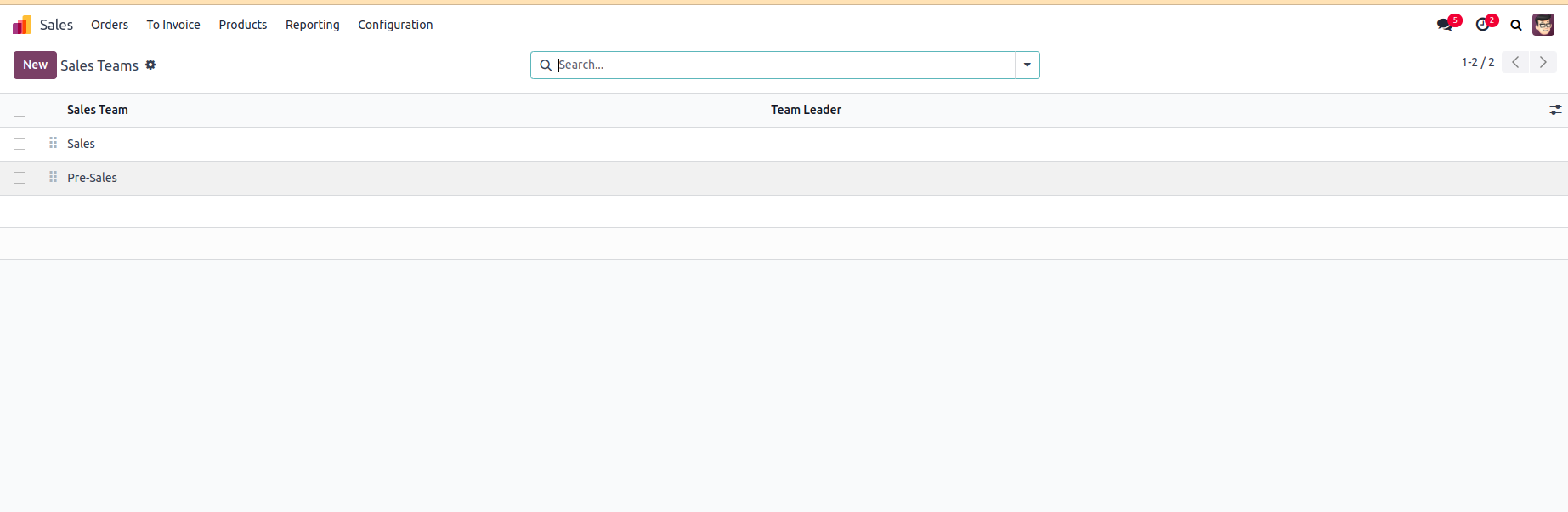This screenshot has width=1568, height=512.
Task: Open the Orders menu
Action: 110,25
